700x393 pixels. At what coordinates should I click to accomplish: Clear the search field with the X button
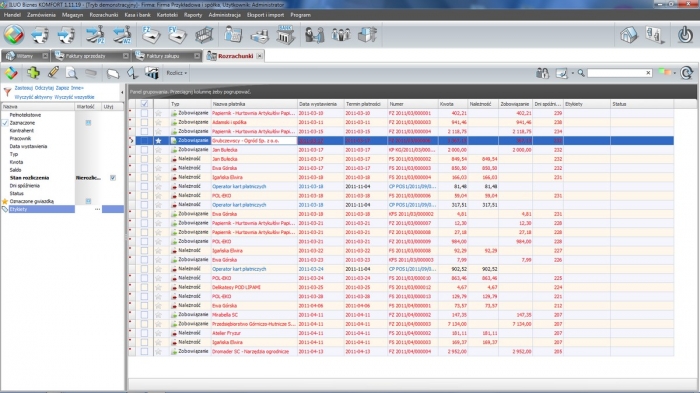tap(648, 73)
